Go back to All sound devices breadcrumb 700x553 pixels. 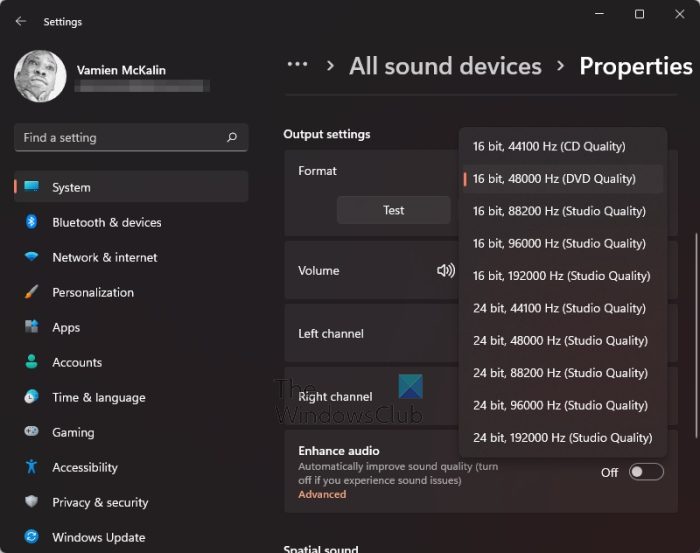[445, 66]
